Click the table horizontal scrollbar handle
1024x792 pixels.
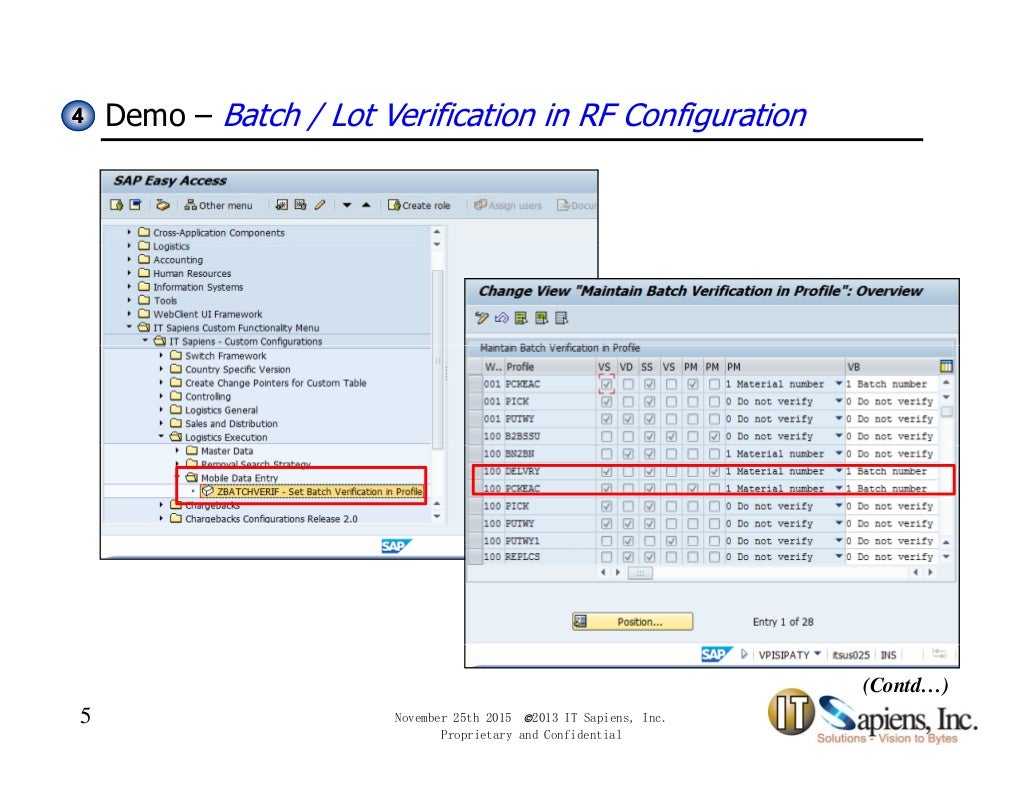[x=640, y=573]
